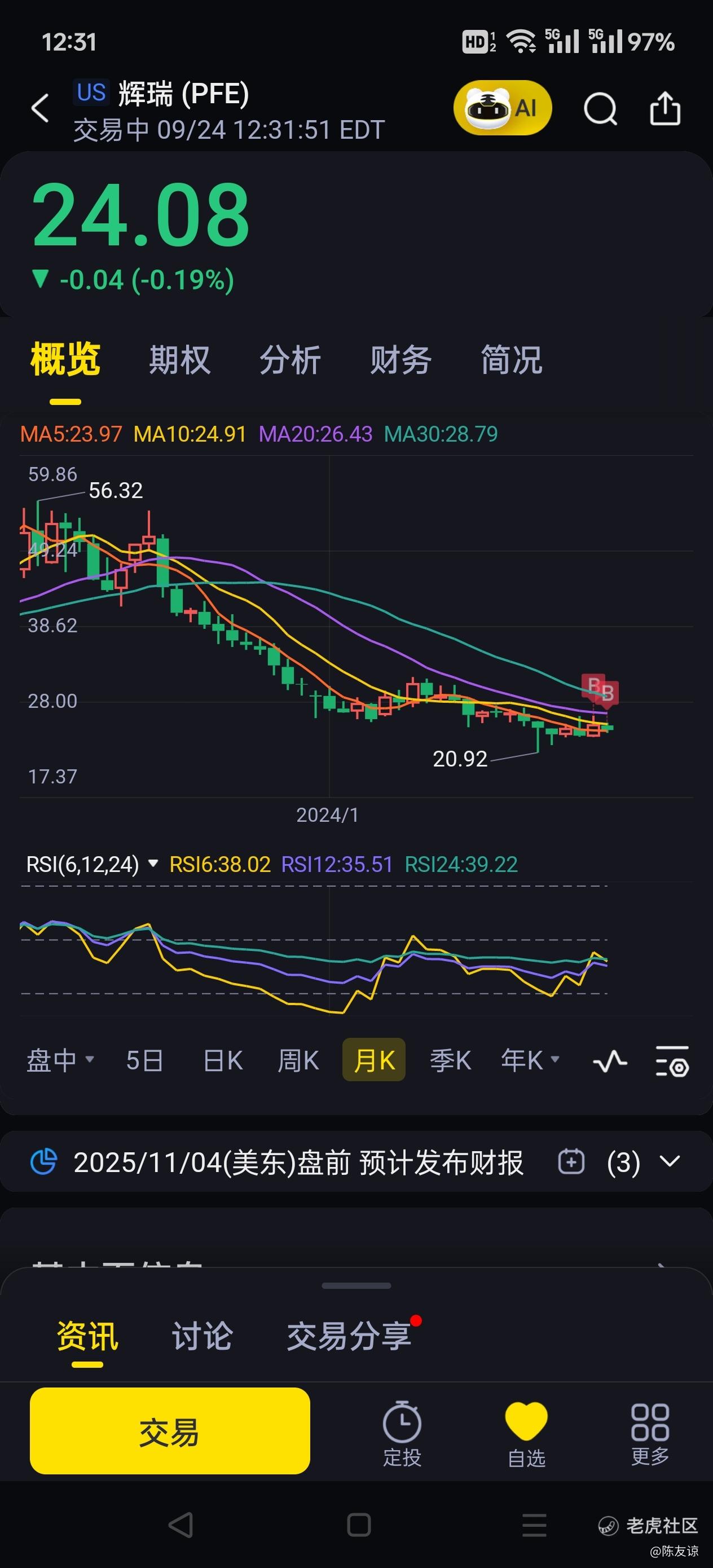
Task: Tap the earnings pie chart icon
Action: (43, 1161)
